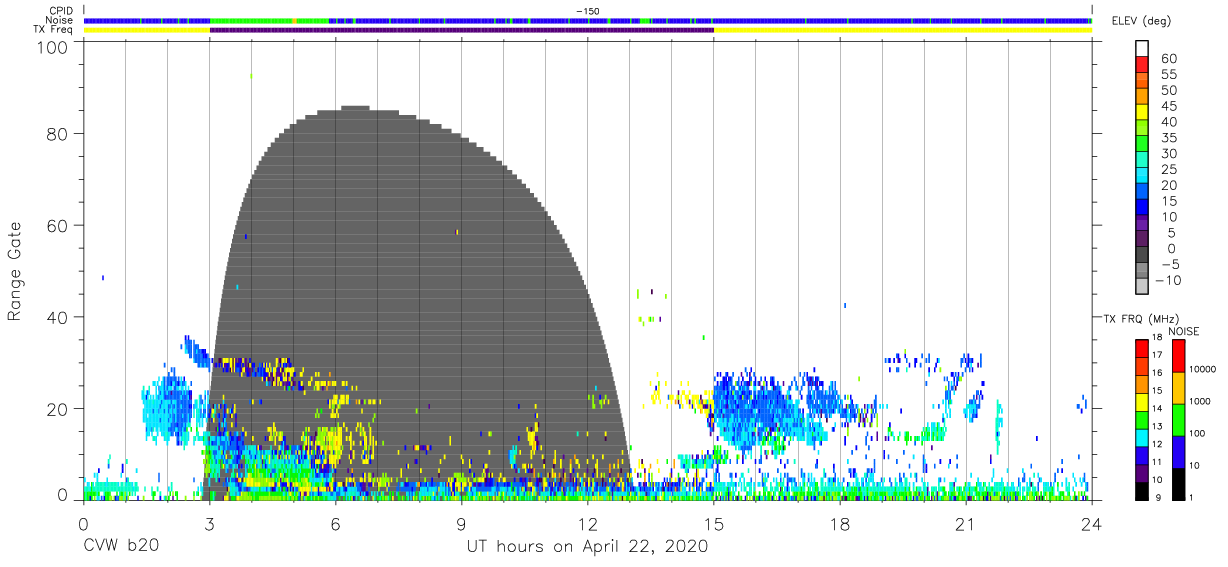
Task: Click the '3' tick on UT hours axis
Action: tap(210, 524)
